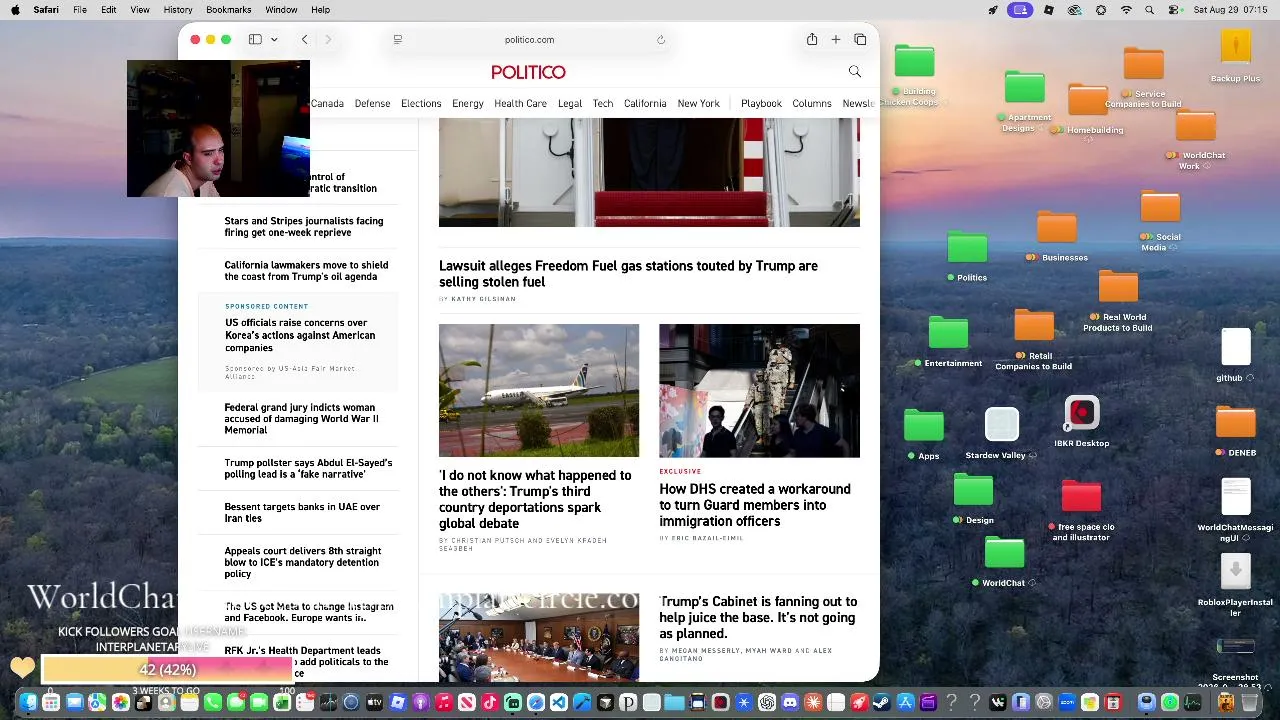The height and width of the screenshot is (720, 1280).
Task: Open the California section
Action: click(x=645, y=104)
